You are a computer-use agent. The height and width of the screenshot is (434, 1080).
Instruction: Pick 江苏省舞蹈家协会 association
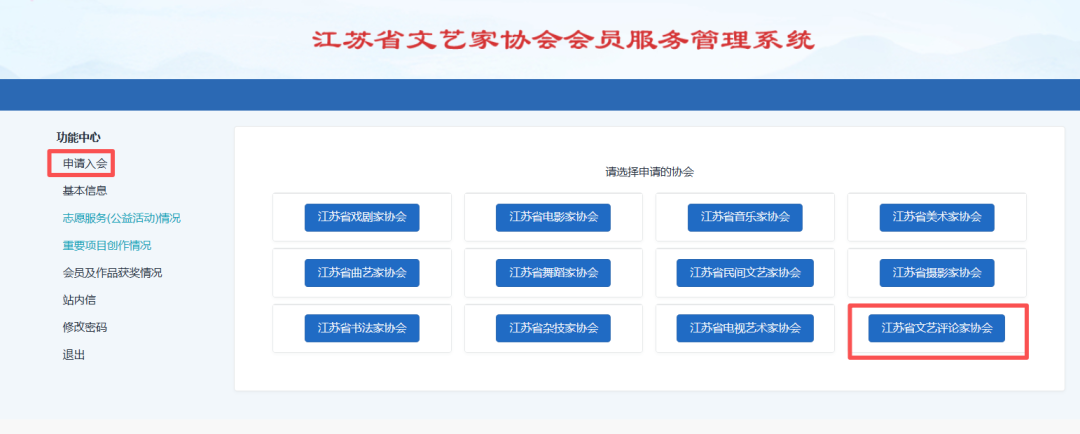coord(553,272)
